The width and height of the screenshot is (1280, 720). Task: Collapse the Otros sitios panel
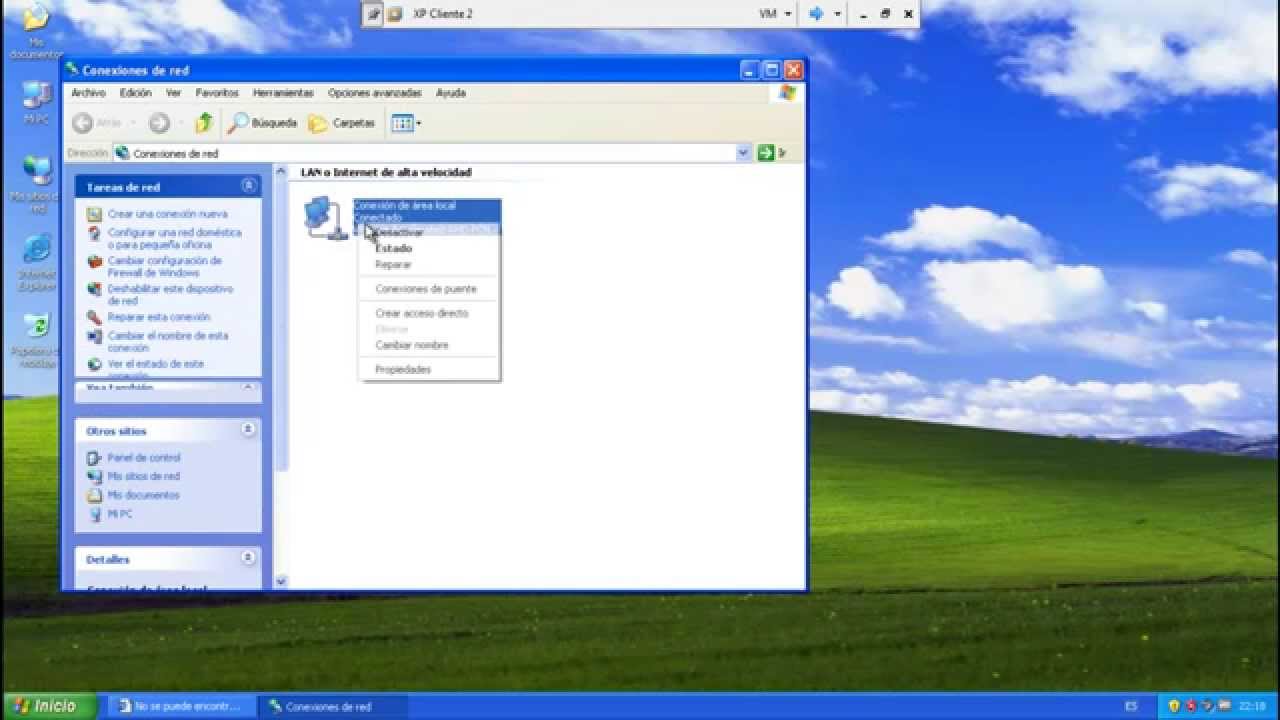pyautogui.click(x=248, y=430)
